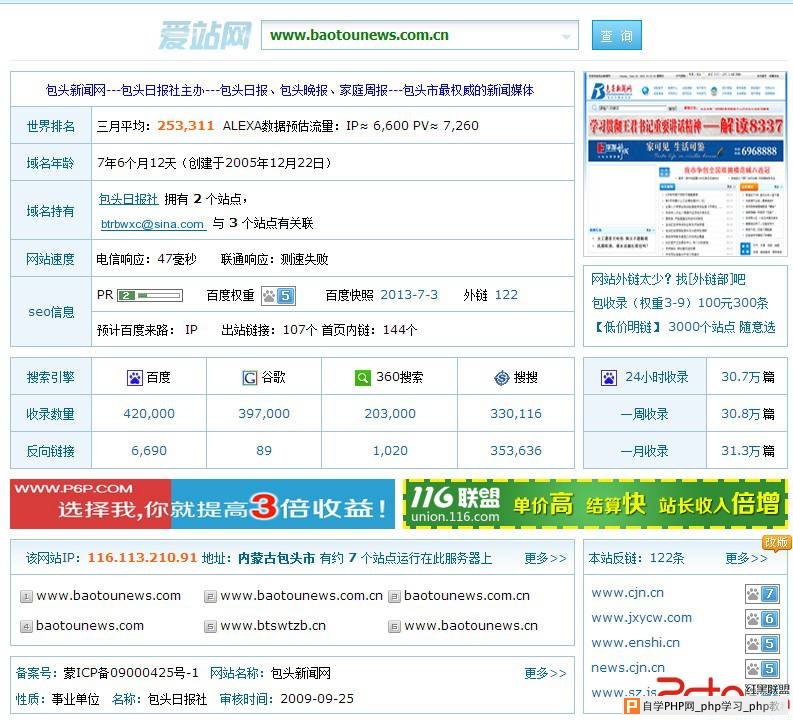Open Google backlinks value 89
Image resolution: width=793 pixels, height=720 pixels.
click(264, 451)
